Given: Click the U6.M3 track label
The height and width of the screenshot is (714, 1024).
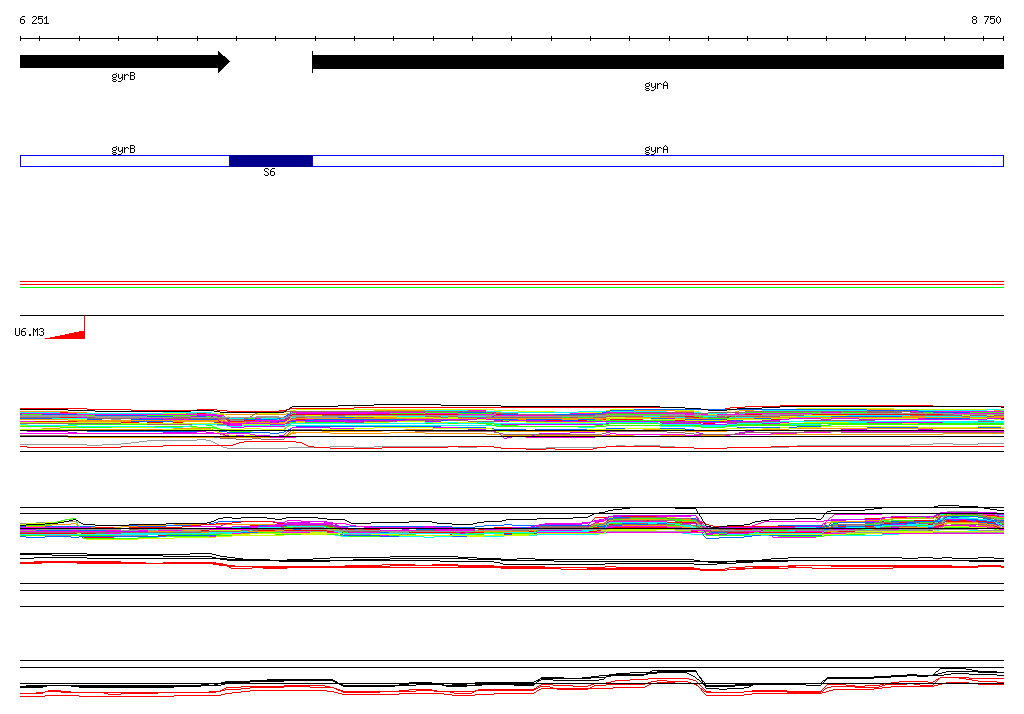Looking at the screenshot, I should point(29,333).
